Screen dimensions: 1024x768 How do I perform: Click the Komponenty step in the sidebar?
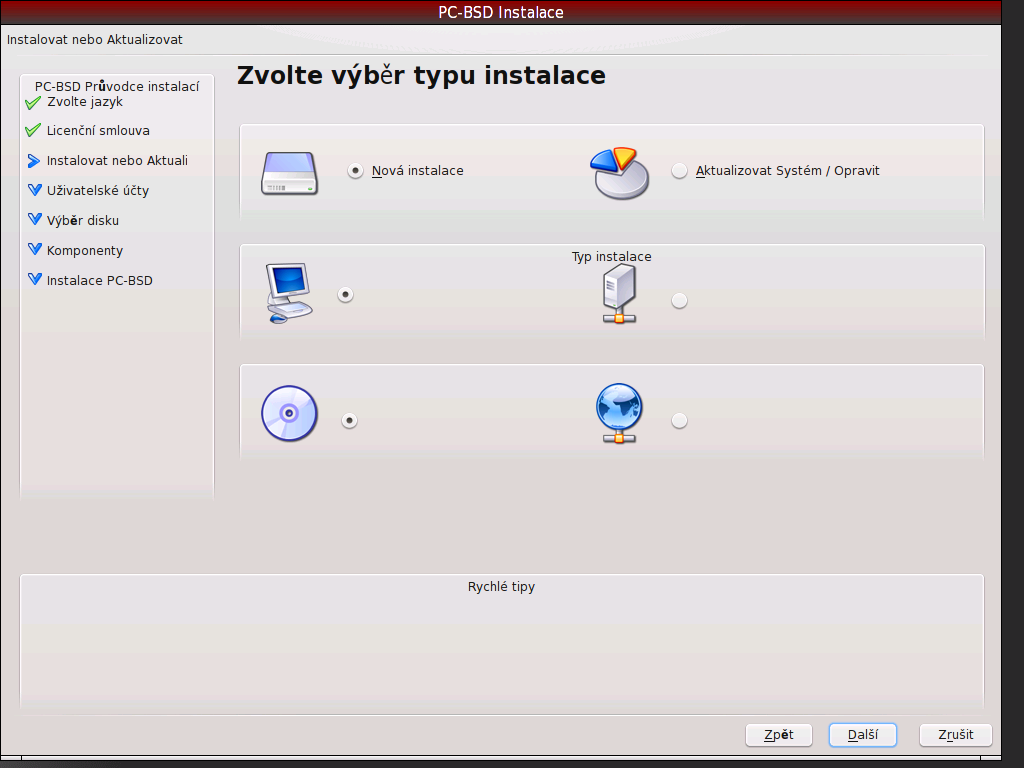coord(85,251)
